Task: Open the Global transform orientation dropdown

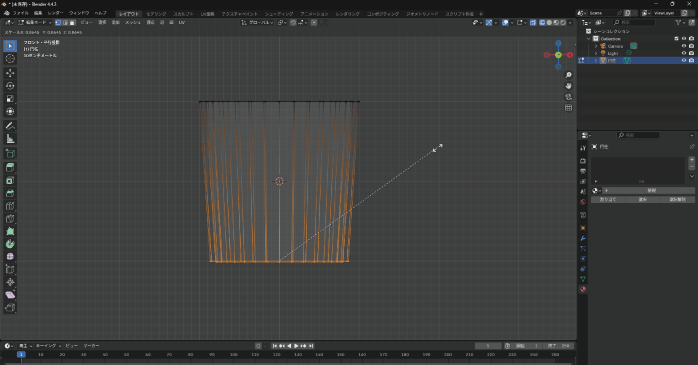Action: (257, 22)
